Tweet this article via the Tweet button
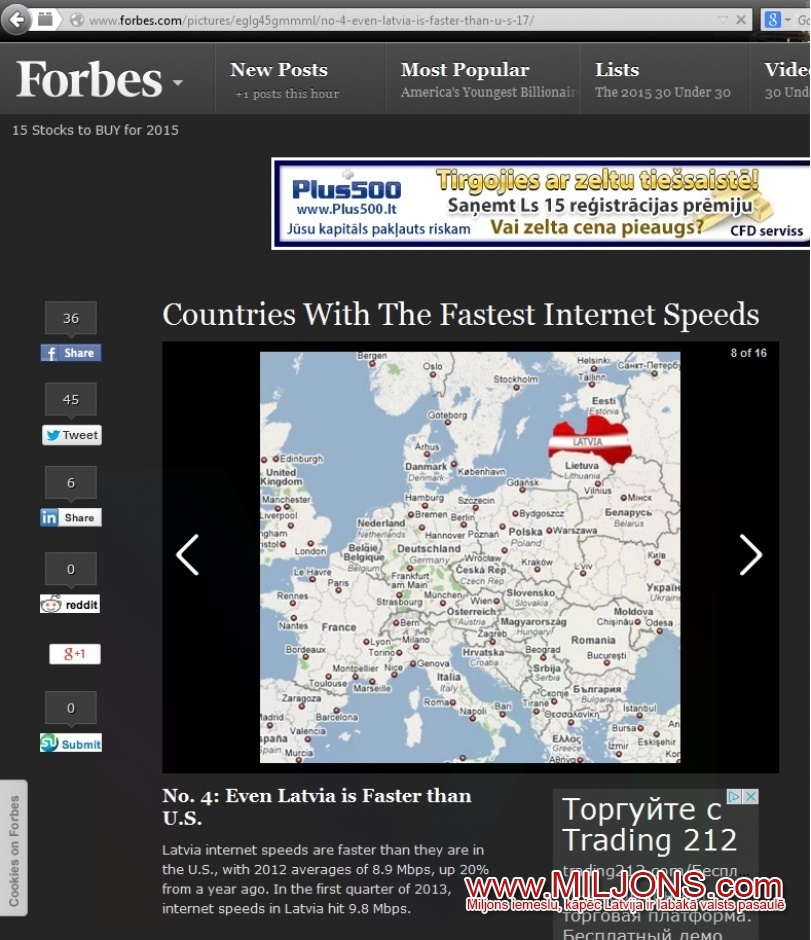This screenshot has height=940, width=811. (x=71, y=435)
